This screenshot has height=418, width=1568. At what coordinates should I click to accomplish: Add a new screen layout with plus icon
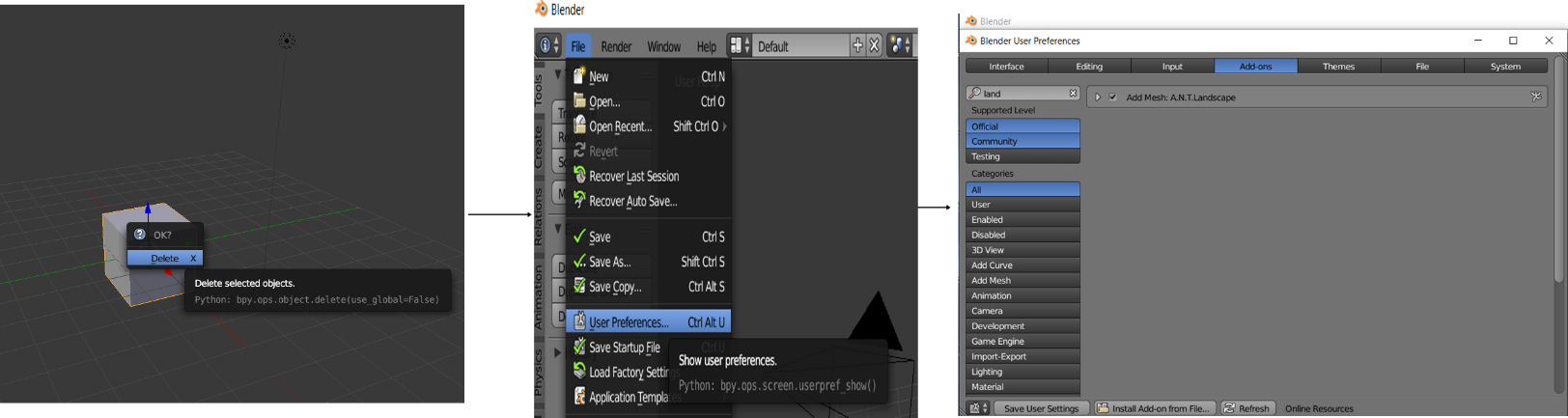[857, 45]
